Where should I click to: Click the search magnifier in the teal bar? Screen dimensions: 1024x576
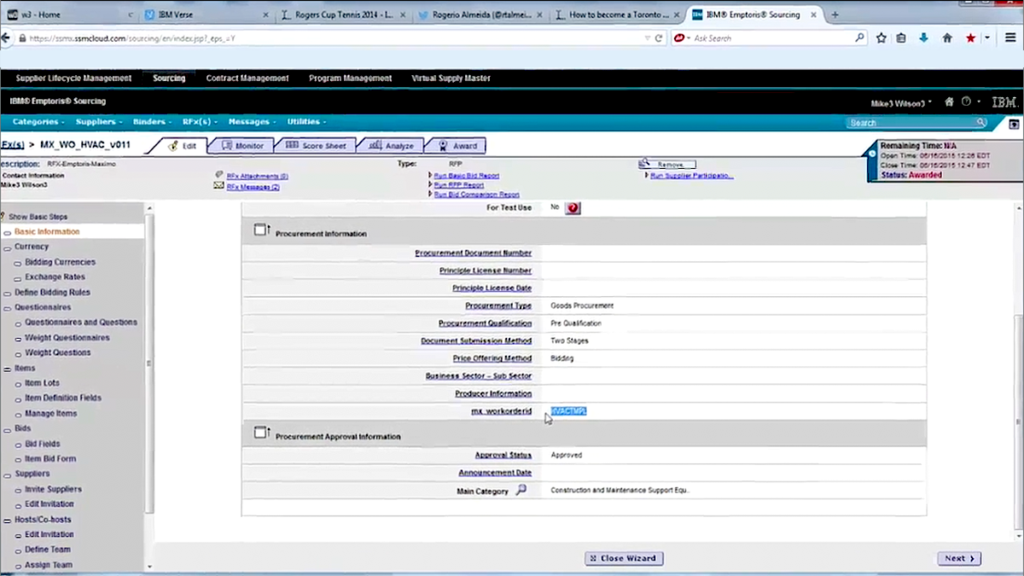[980, 120]
